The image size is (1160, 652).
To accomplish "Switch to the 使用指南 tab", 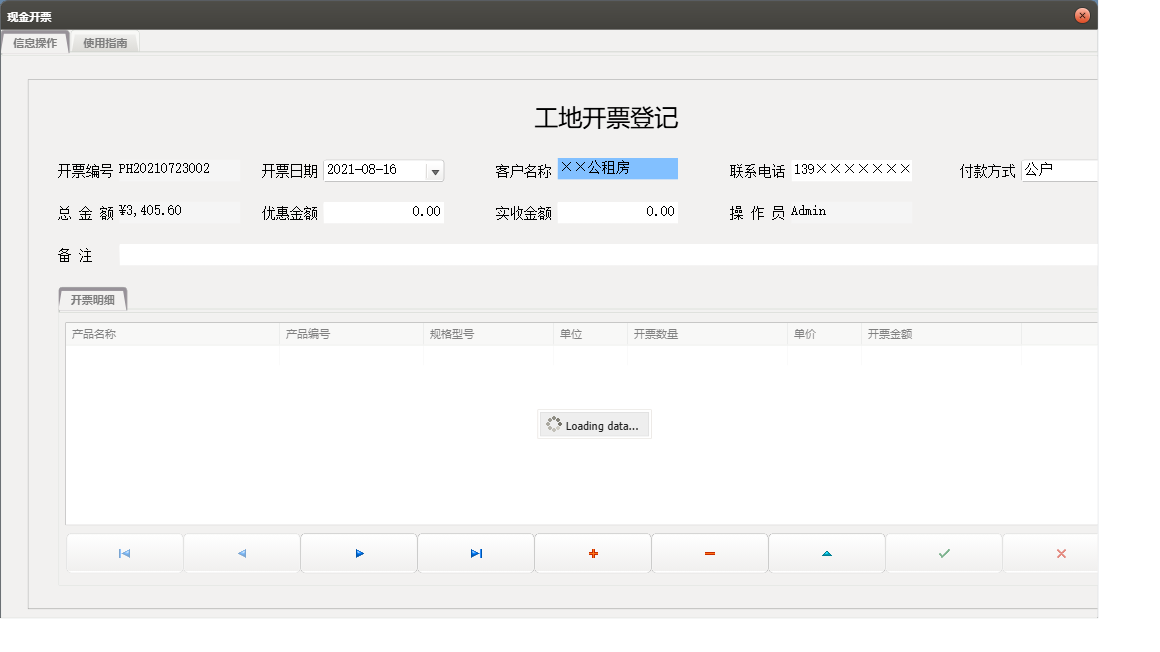I will pos(105,43).
